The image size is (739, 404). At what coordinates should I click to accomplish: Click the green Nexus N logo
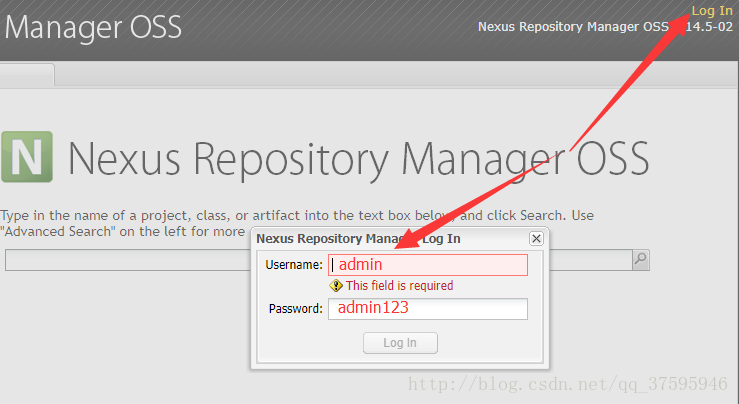click(x=27, y=157)
